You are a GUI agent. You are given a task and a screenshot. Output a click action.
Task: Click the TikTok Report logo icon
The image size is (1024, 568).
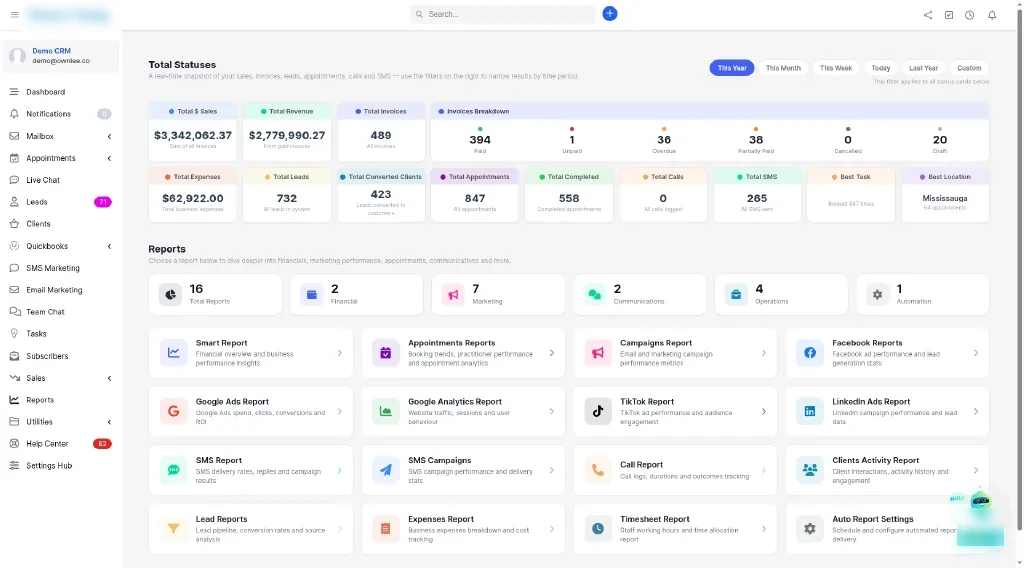click(x=598, y=411)
